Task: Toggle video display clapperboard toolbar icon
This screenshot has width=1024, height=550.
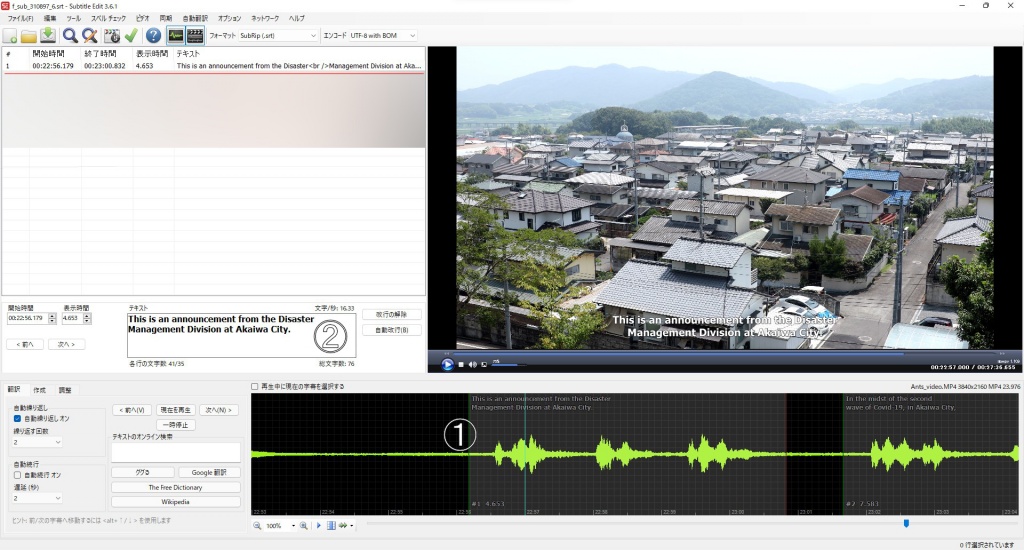Action: click(x=195, y=35)
